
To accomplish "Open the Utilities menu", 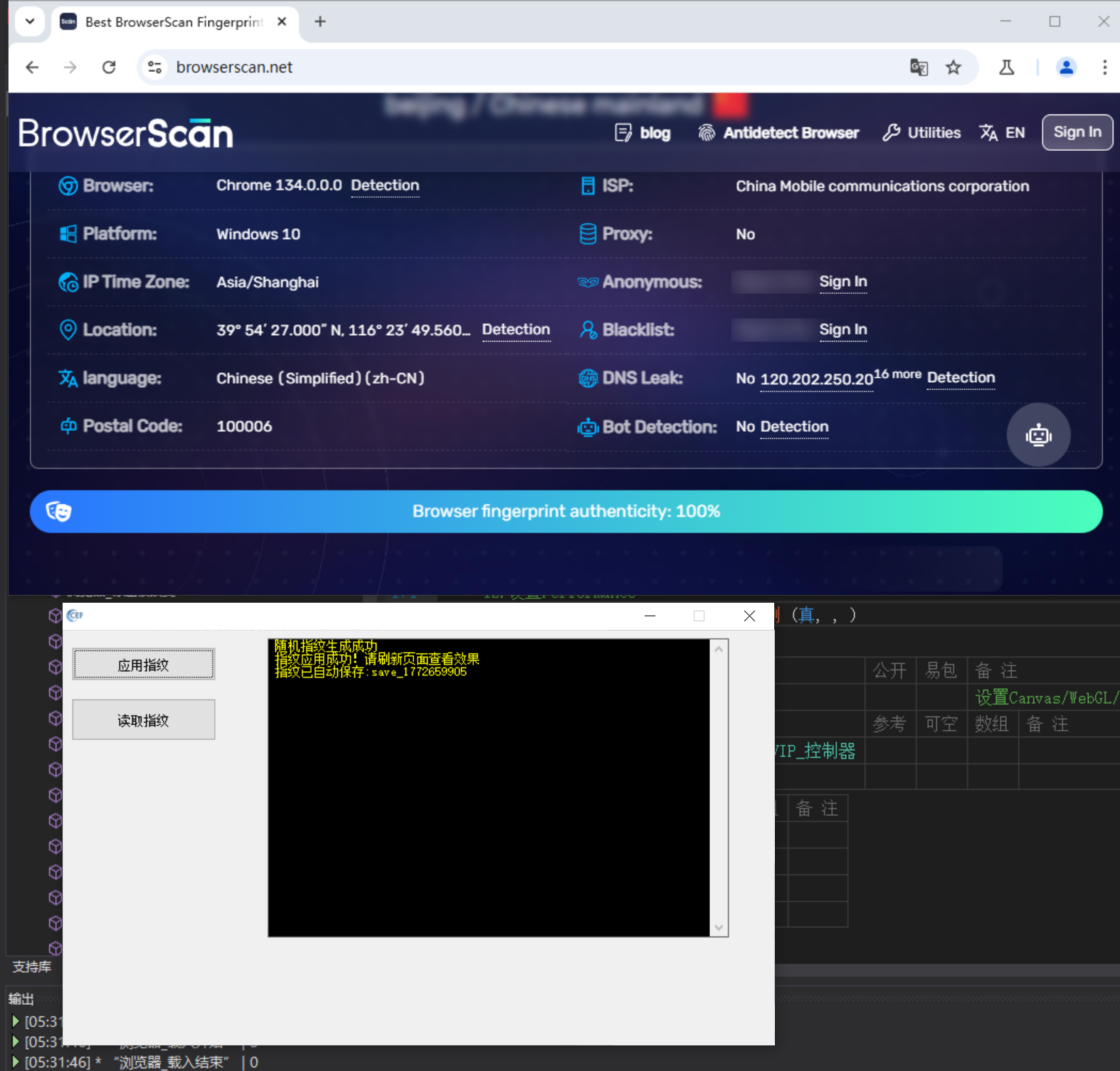I will click(x=921, y=133).
